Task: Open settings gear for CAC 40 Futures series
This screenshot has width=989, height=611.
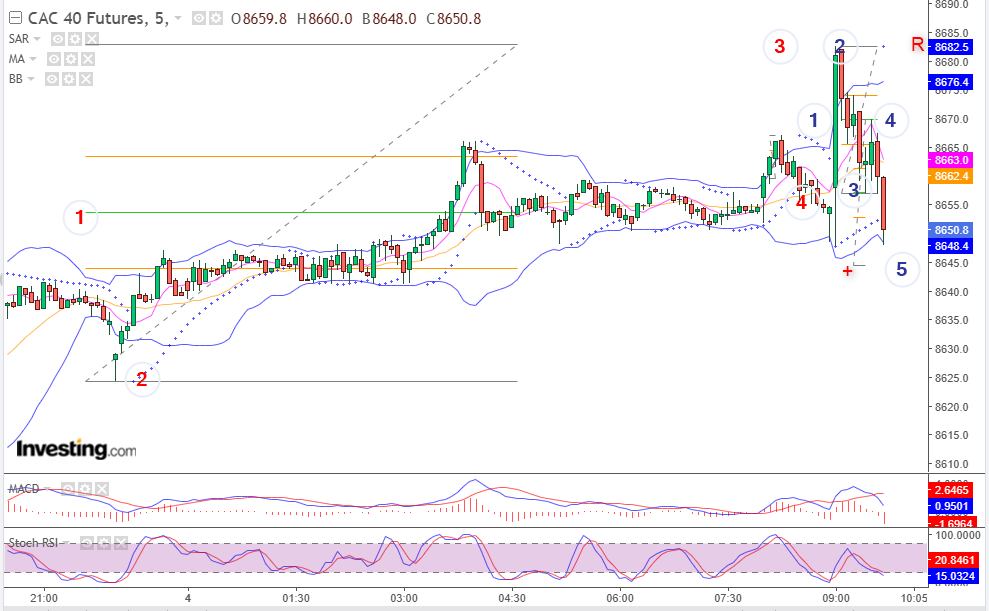Action: click(216, 19)
